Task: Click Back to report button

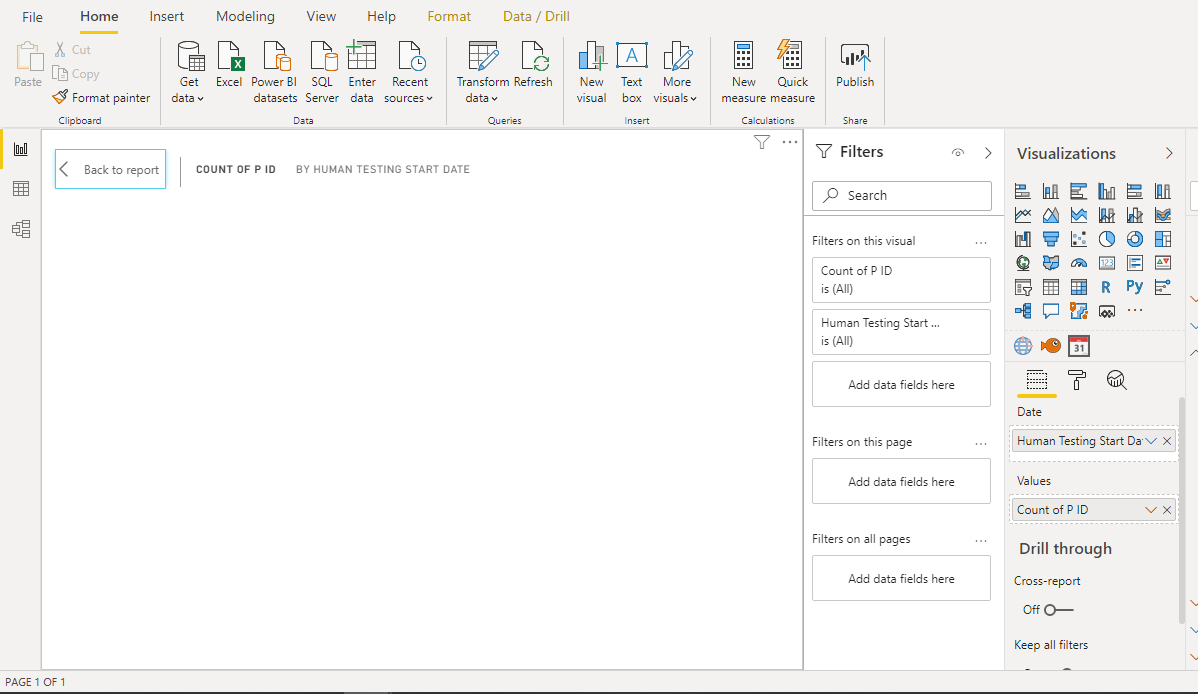Action: [x=110, y=169]
